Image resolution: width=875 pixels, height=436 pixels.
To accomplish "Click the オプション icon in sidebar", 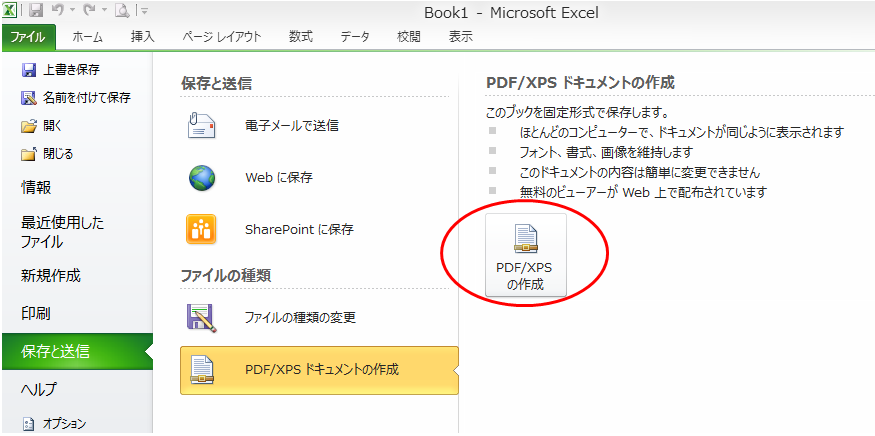I will 28,423.
